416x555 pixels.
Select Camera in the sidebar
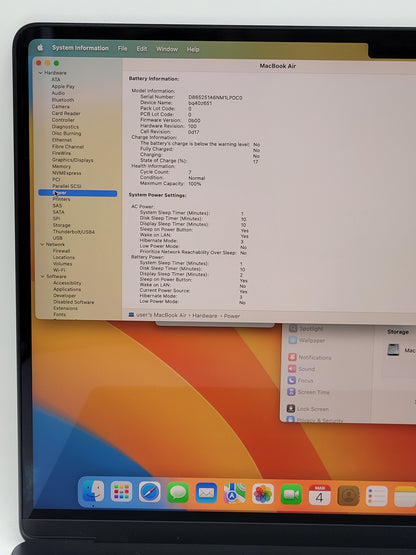61,106
